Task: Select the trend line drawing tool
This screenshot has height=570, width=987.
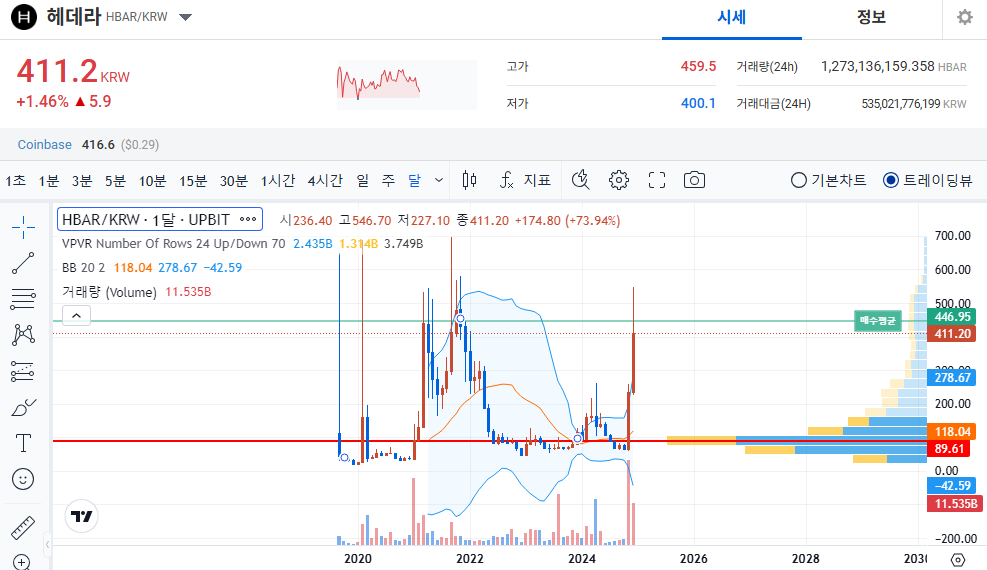Action: click(x=23, y=263)
